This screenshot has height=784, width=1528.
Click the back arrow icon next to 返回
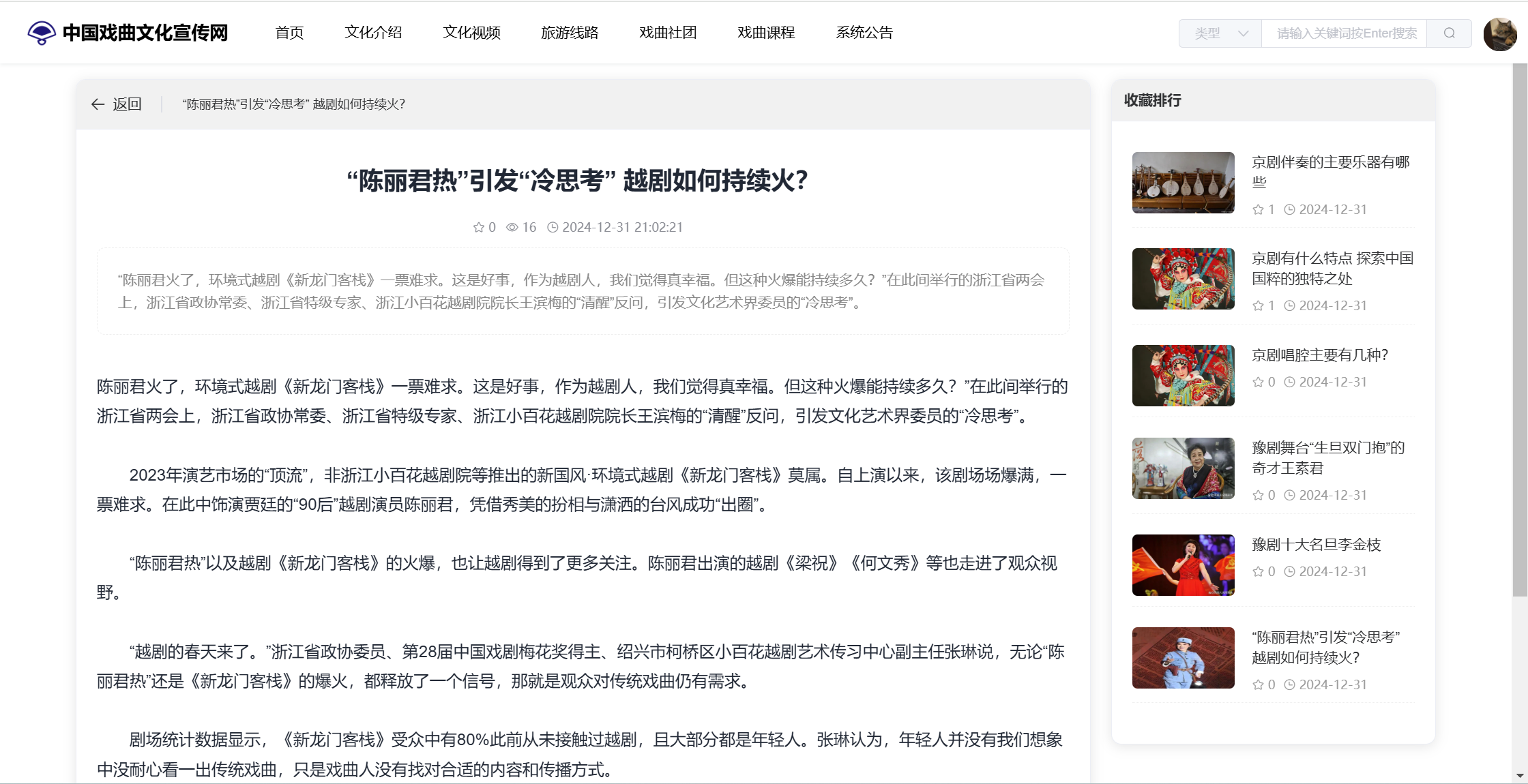click(x=98, y=104)
